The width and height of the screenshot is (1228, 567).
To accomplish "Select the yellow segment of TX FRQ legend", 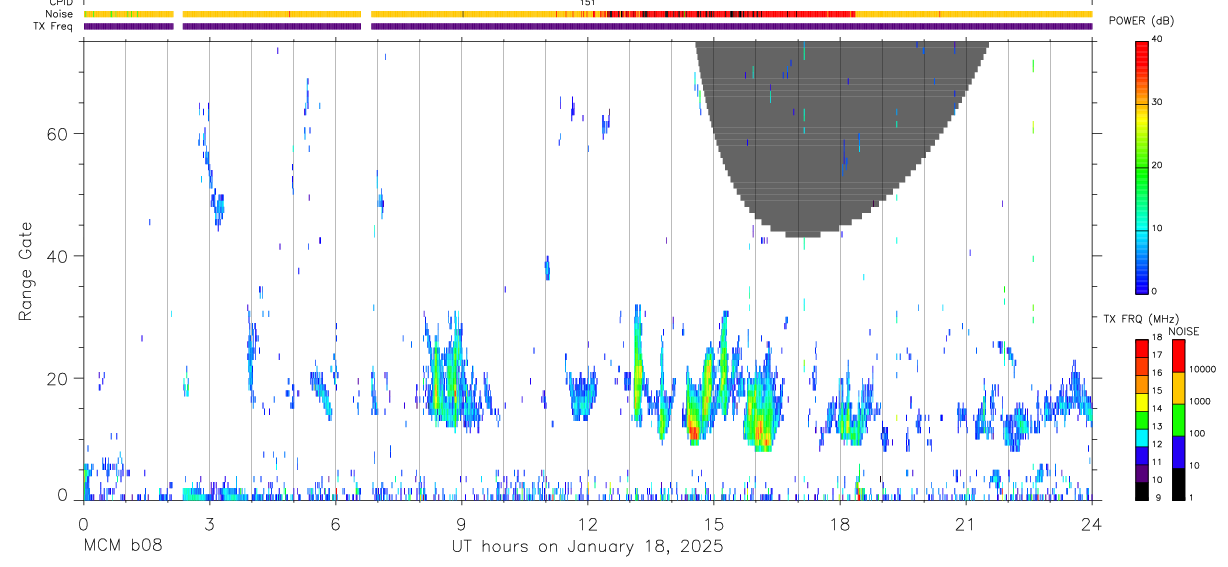I will tap(1142, 401).
